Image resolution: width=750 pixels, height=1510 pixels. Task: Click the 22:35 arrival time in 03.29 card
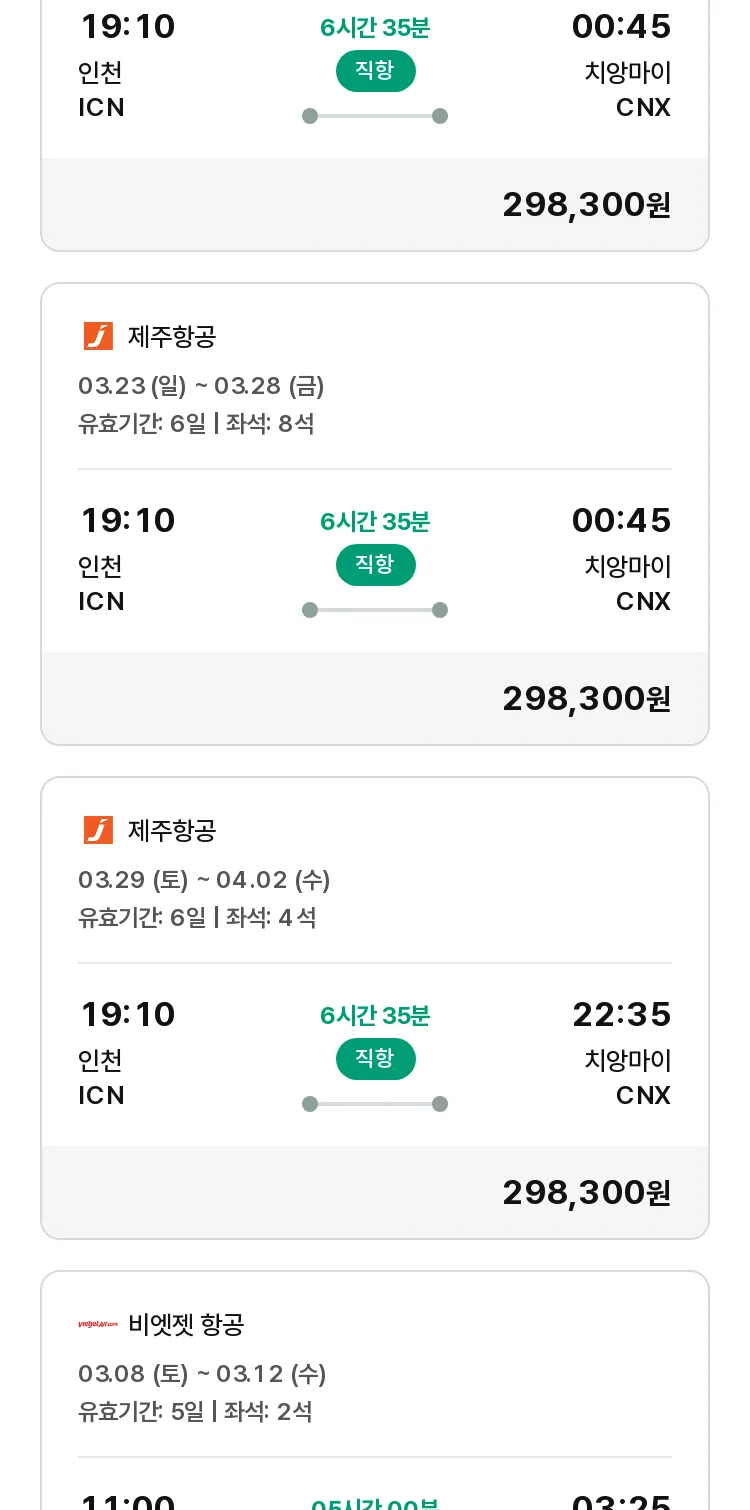pos(621,1014)
